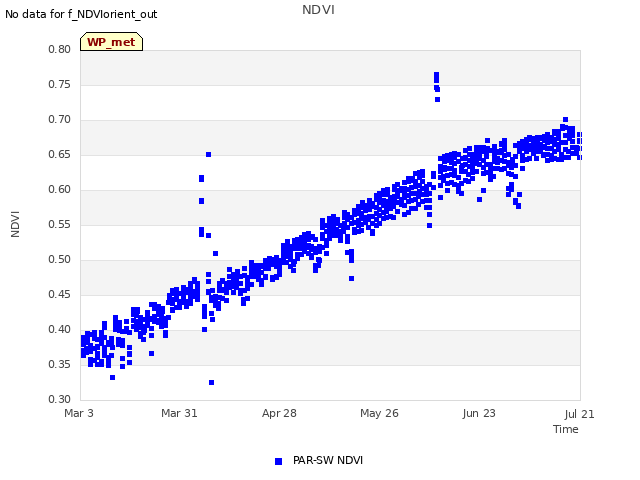Click the 0.40 y-axis value
Image resolution: width=640 pixels, height=480 pixels.
[60, 329]
